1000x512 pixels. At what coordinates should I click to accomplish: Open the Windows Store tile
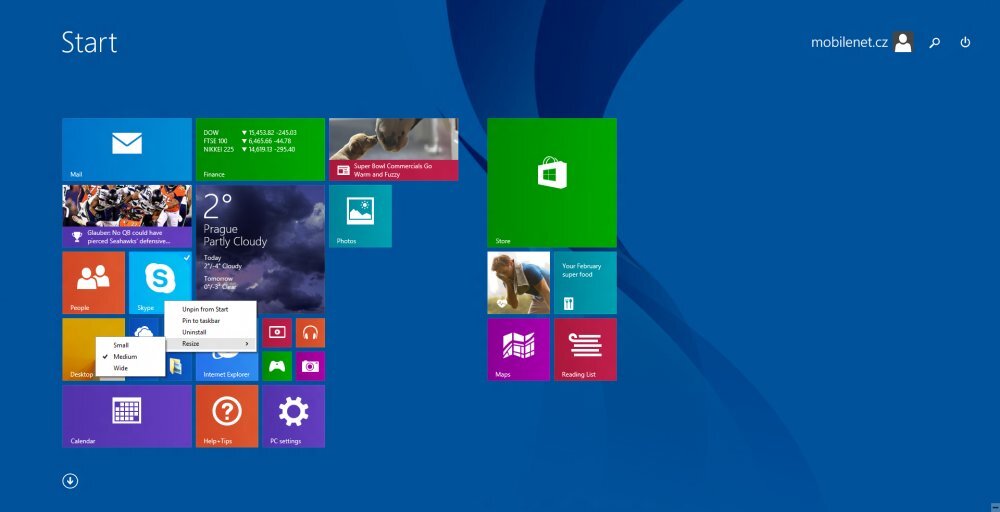click(x=552, y=183)
